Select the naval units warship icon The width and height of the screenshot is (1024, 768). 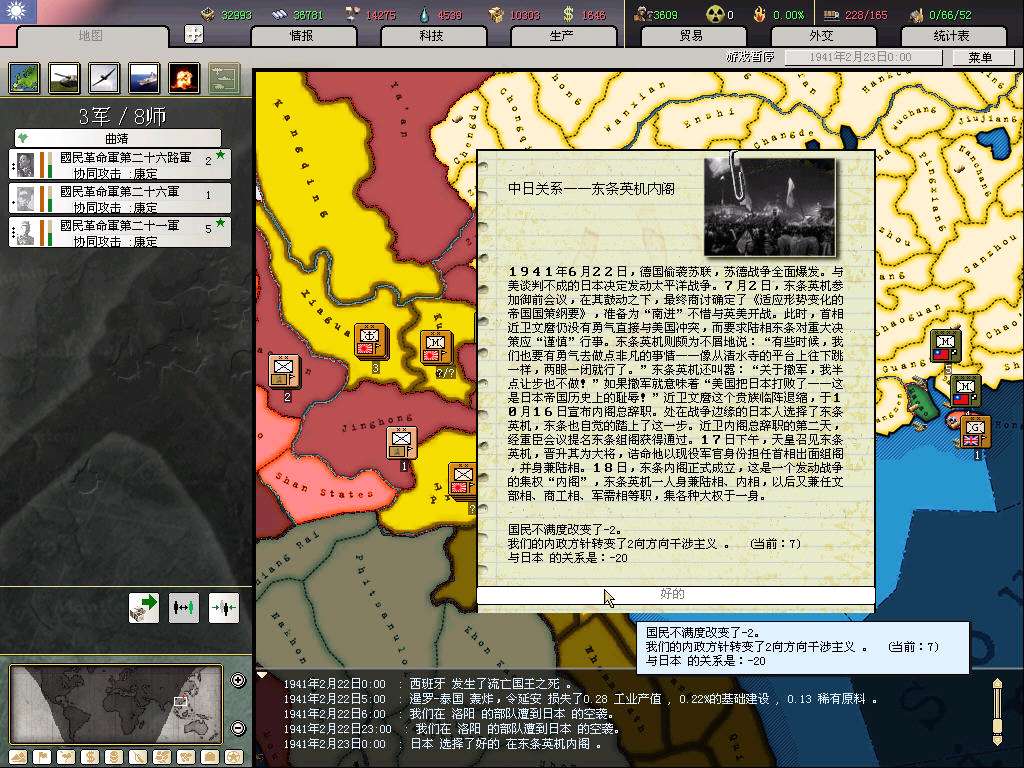pos(144,78)
